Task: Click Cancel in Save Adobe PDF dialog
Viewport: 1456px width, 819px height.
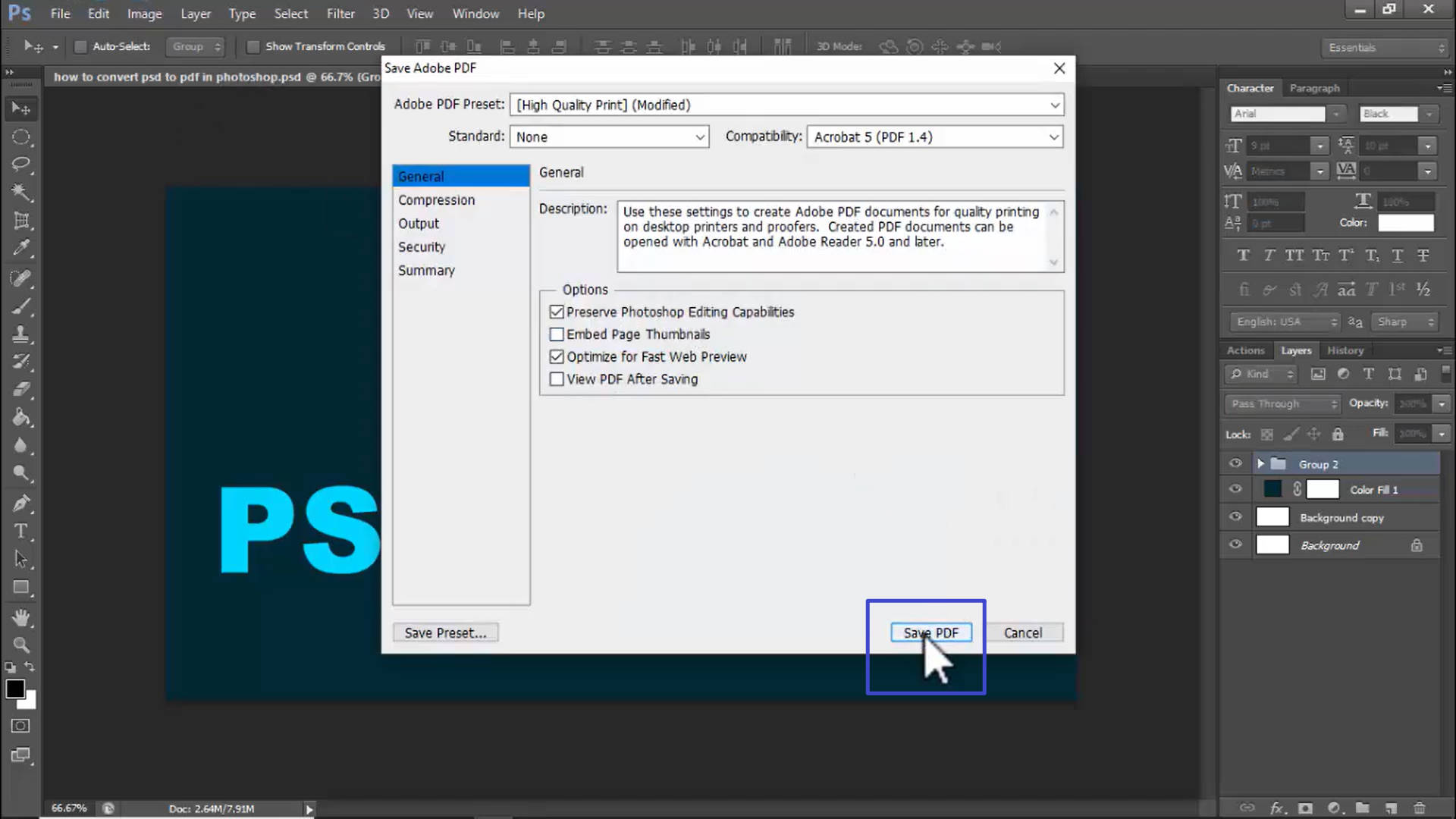Action: point(1023,632)
